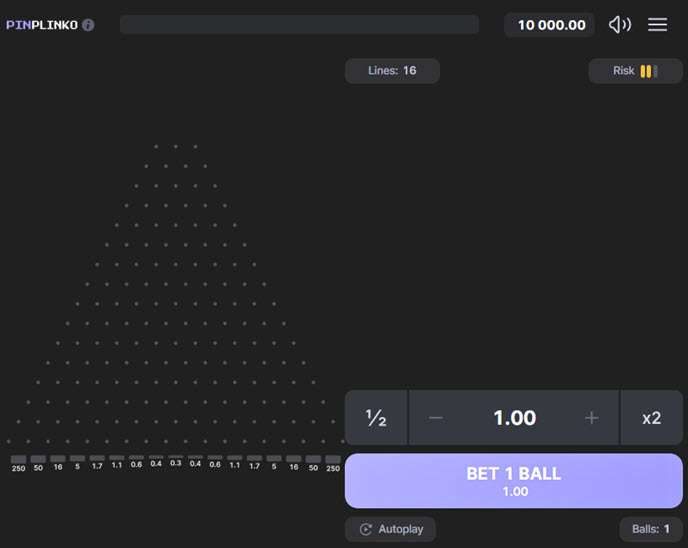Screen dimensions: 688x548
Task: Click the PinPlinko logo
Action: [42, 25]
